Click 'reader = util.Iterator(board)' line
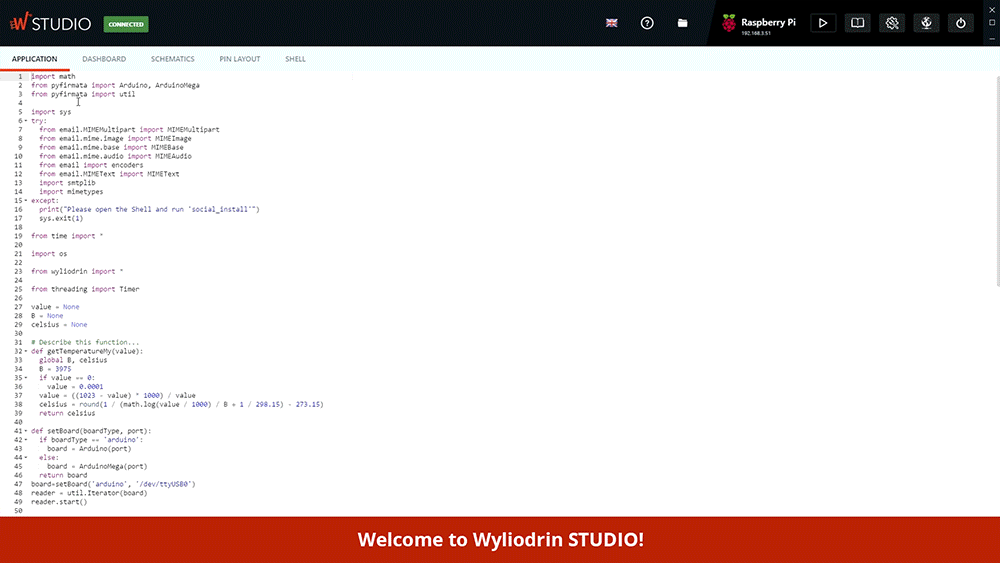Image resolution: width=1000 pixels, height=563 pixels. tap(89, 493)
